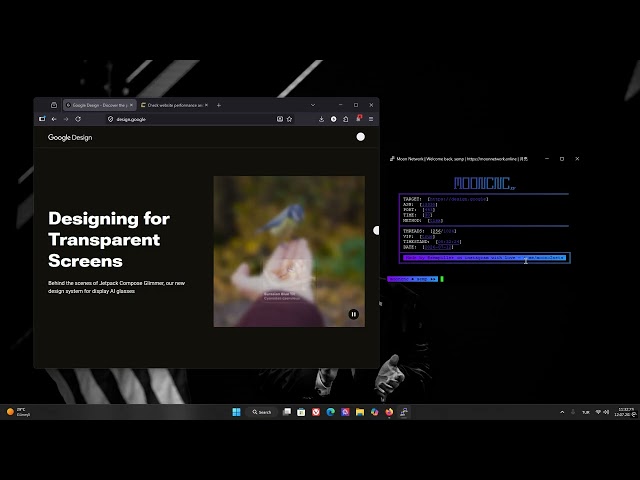This screenshot has width=640, height=480.
Task: Click the taskbar Search box
Action: [x=262, y=412]
